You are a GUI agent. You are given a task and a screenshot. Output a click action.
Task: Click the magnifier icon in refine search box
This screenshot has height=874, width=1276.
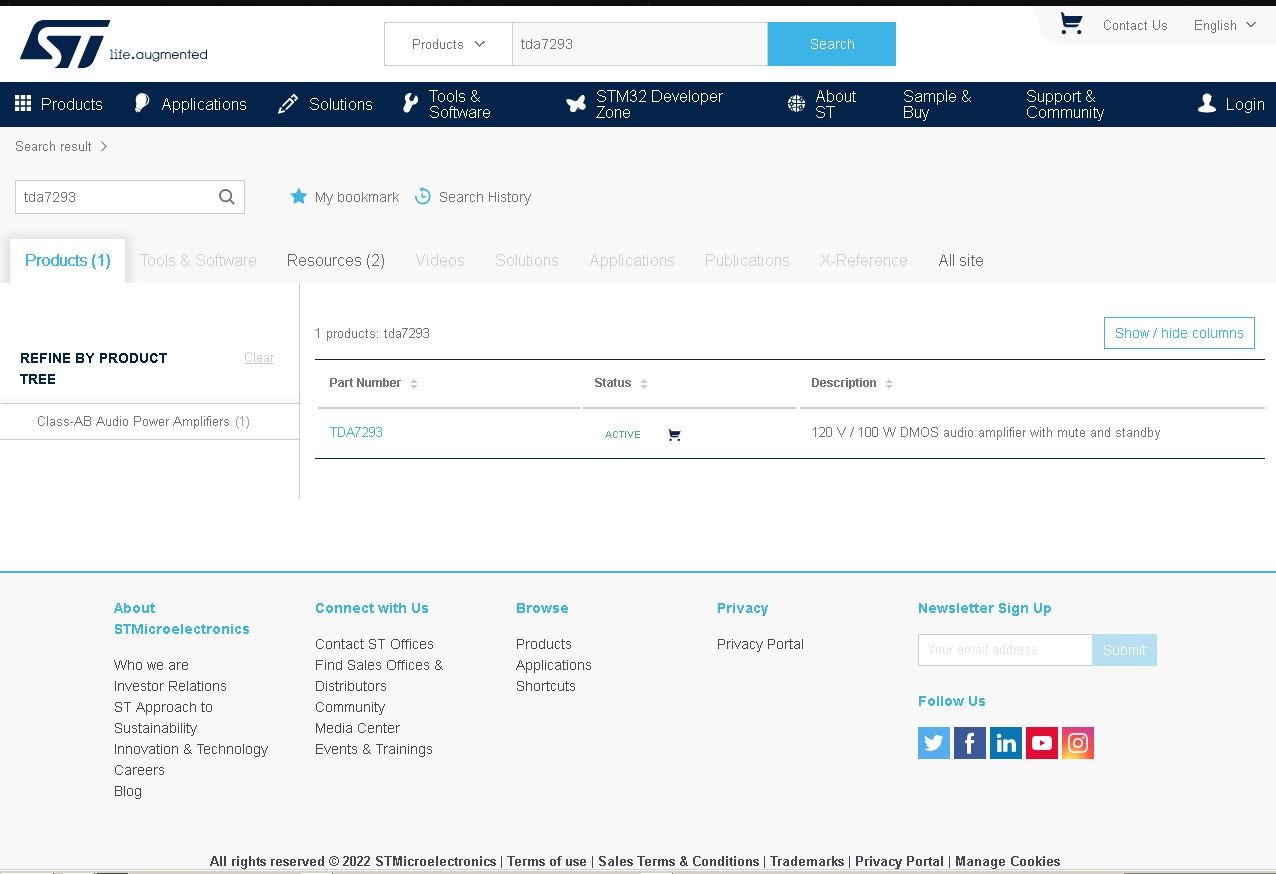(x=227, y=197)
